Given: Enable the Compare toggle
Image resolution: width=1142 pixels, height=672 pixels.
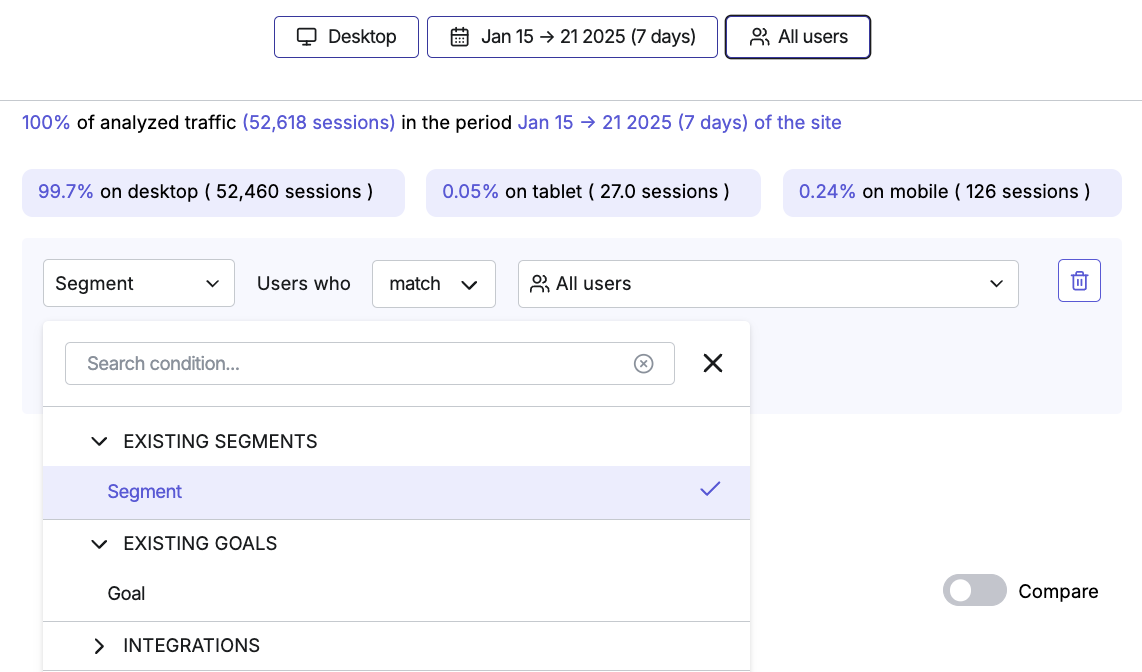Looking at the screenshot, I should tap(974, 590).
